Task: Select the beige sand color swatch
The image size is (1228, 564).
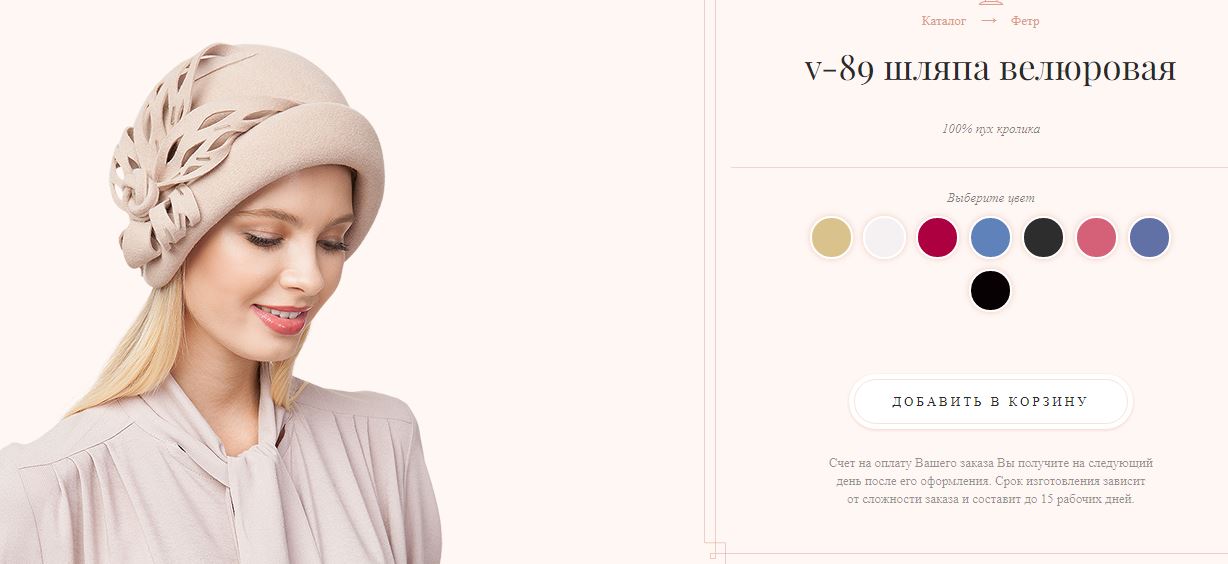Action: click(x=831, y=238)
